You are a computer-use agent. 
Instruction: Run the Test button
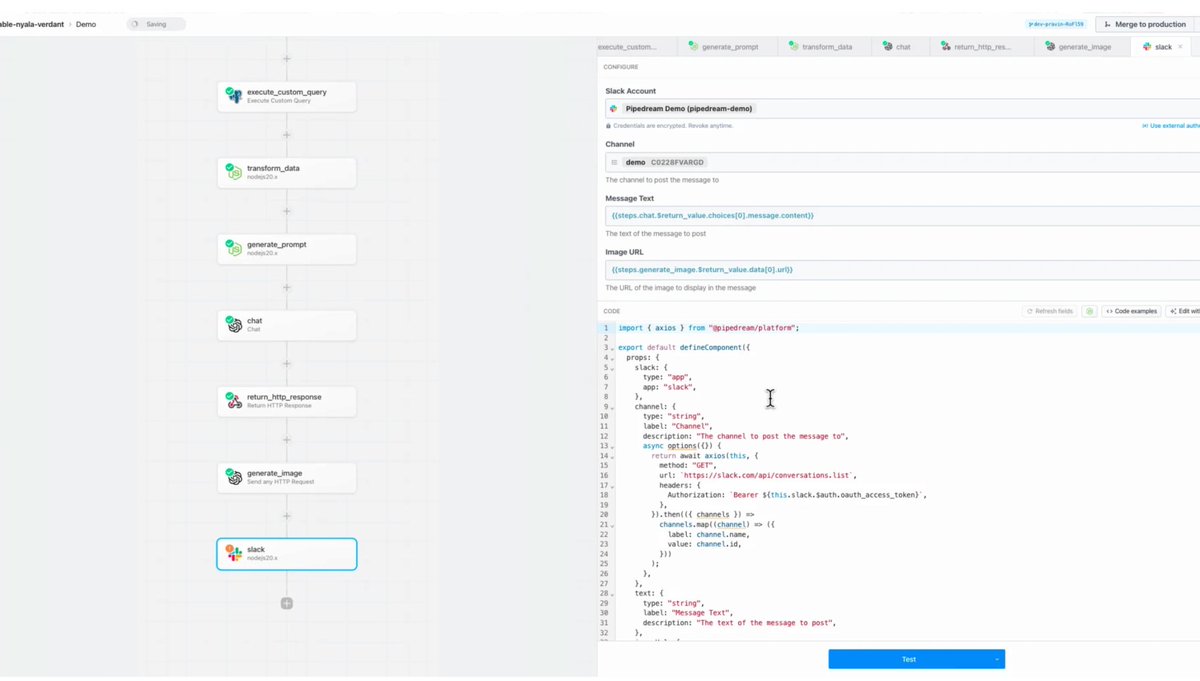[908, 659]
